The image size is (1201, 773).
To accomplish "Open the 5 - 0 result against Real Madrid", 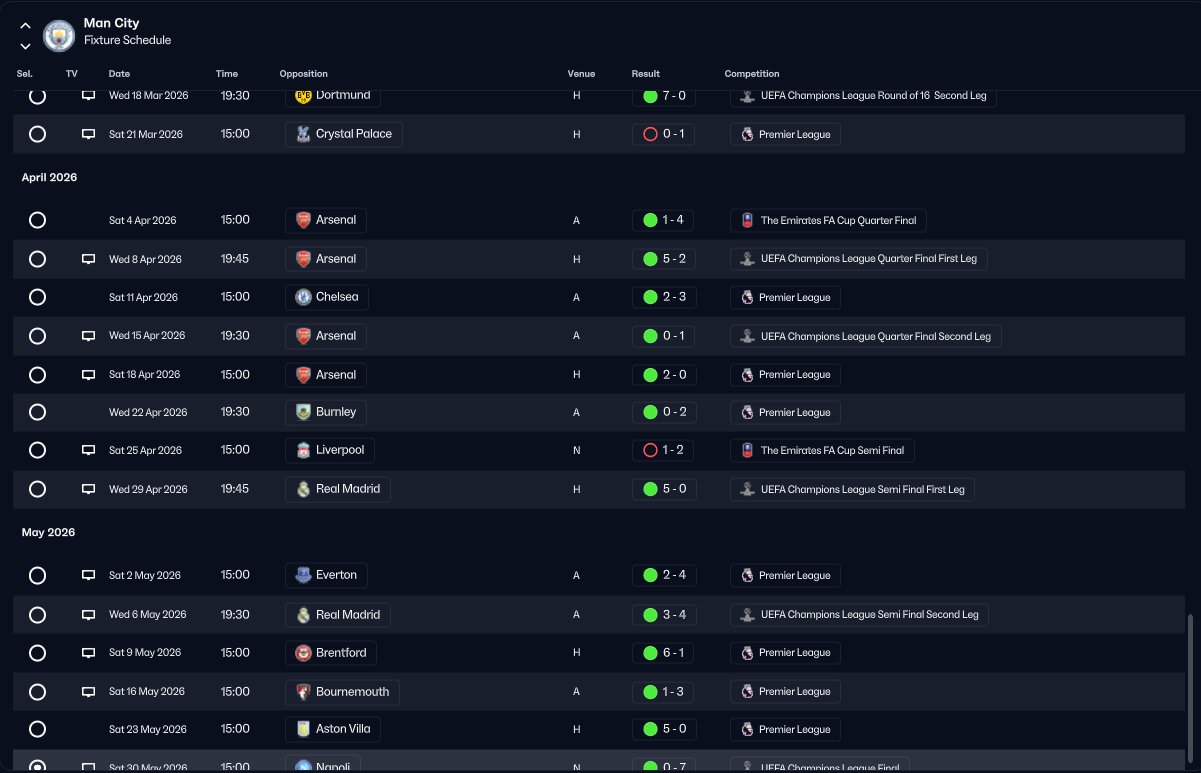I will [x=663, y=489].
